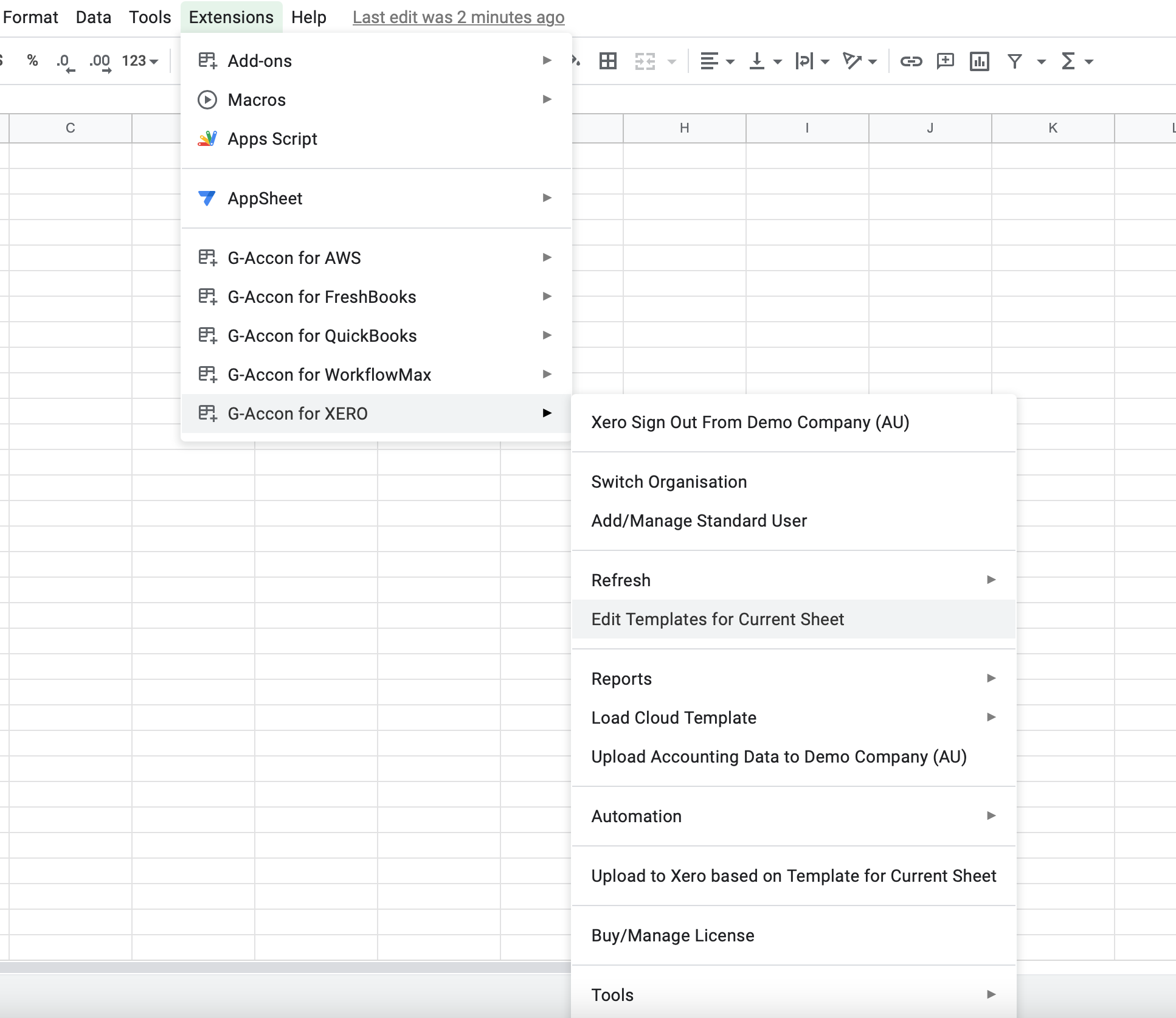Select column I header

[808, 128]
